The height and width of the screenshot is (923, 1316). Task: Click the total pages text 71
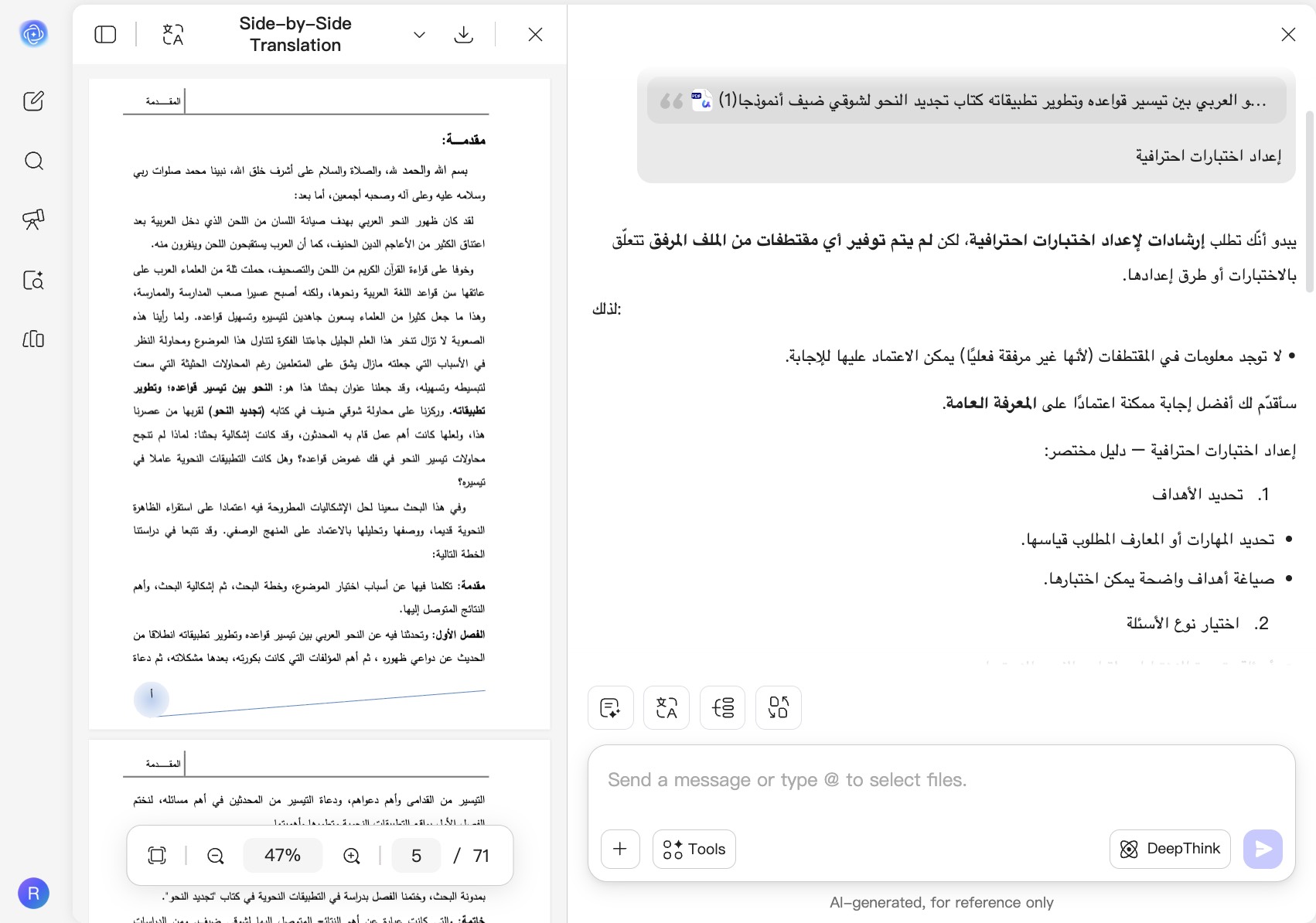coord(481,856)
